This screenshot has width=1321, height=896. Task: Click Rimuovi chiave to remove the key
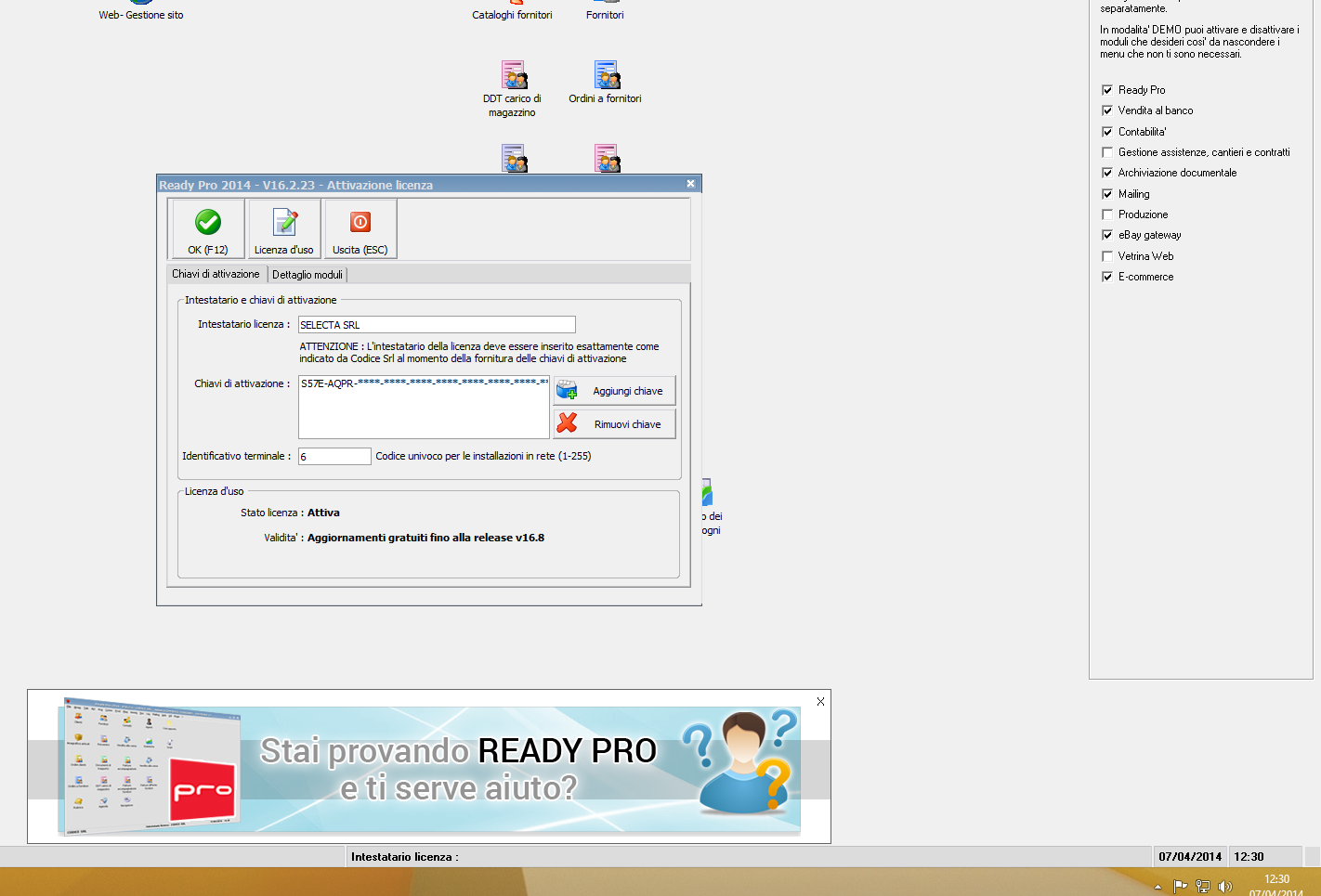click(614, 424)
